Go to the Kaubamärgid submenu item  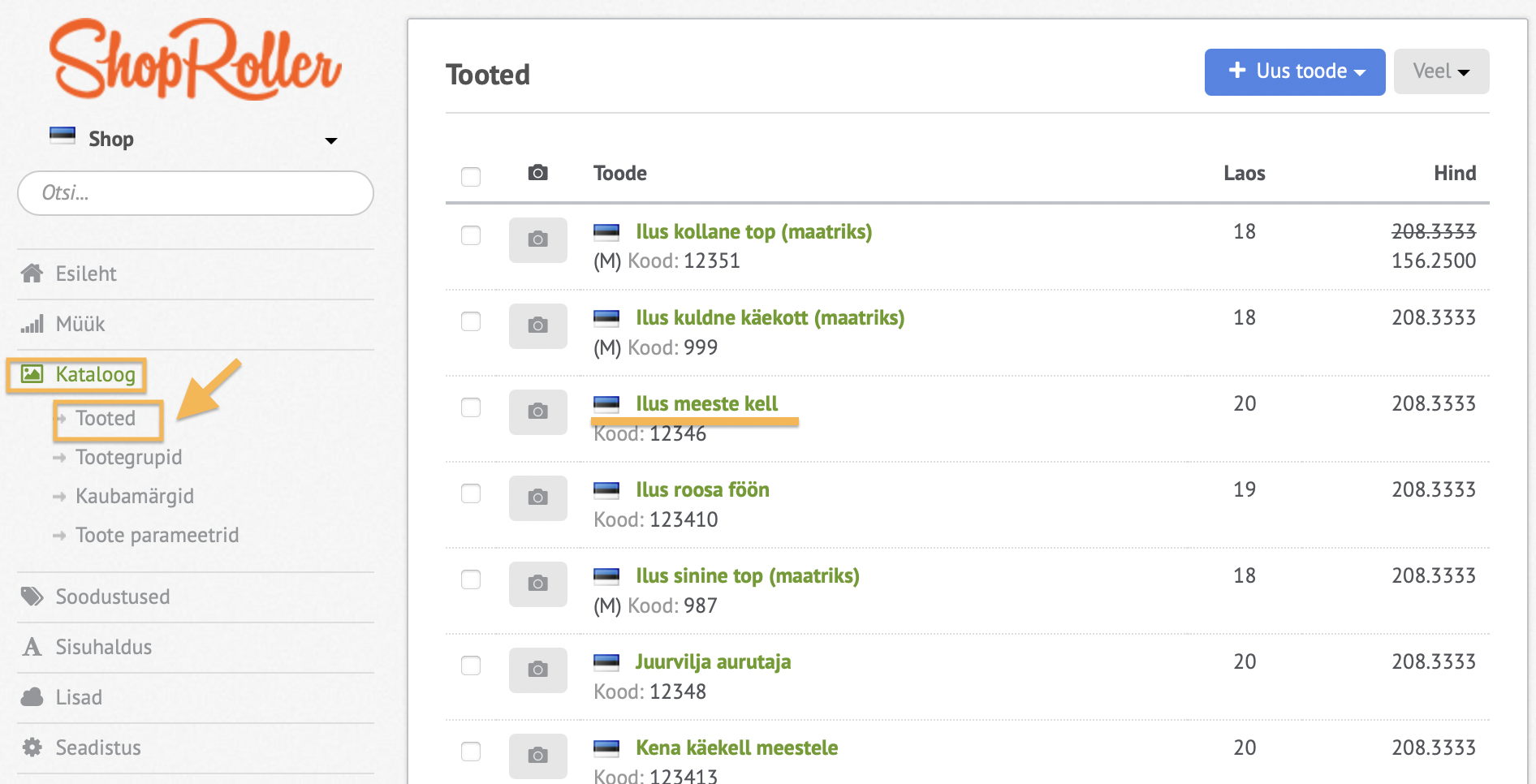click(x=134, y=496)
